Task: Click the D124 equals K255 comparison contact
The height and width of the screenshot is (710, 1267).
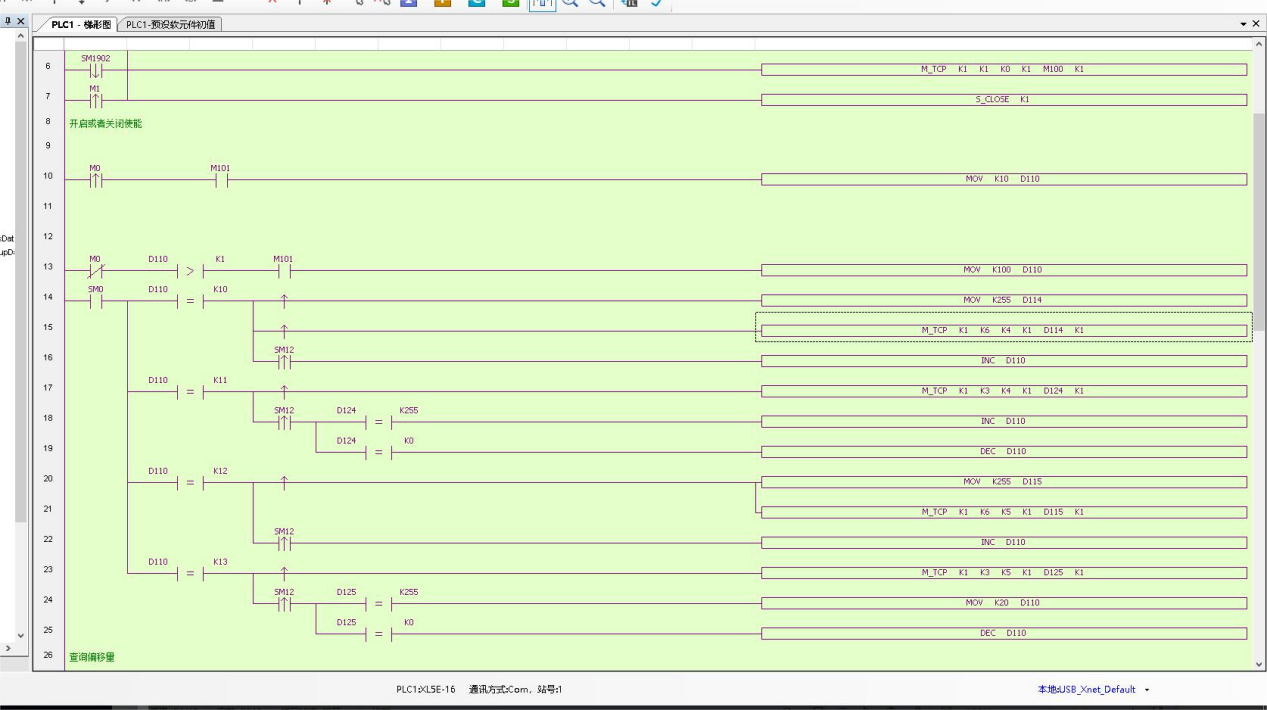Action: pos(378,422)
